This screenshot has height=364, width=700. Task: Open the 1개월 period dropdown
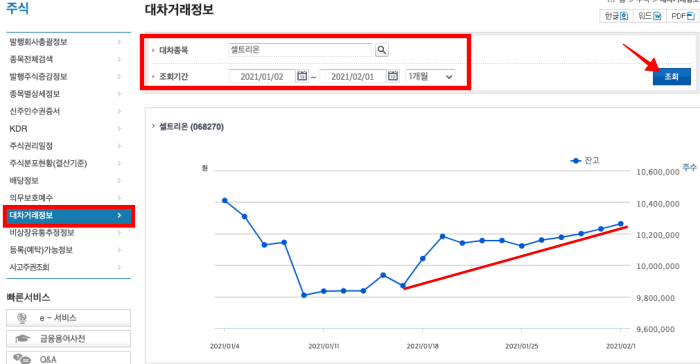point(430,76)
